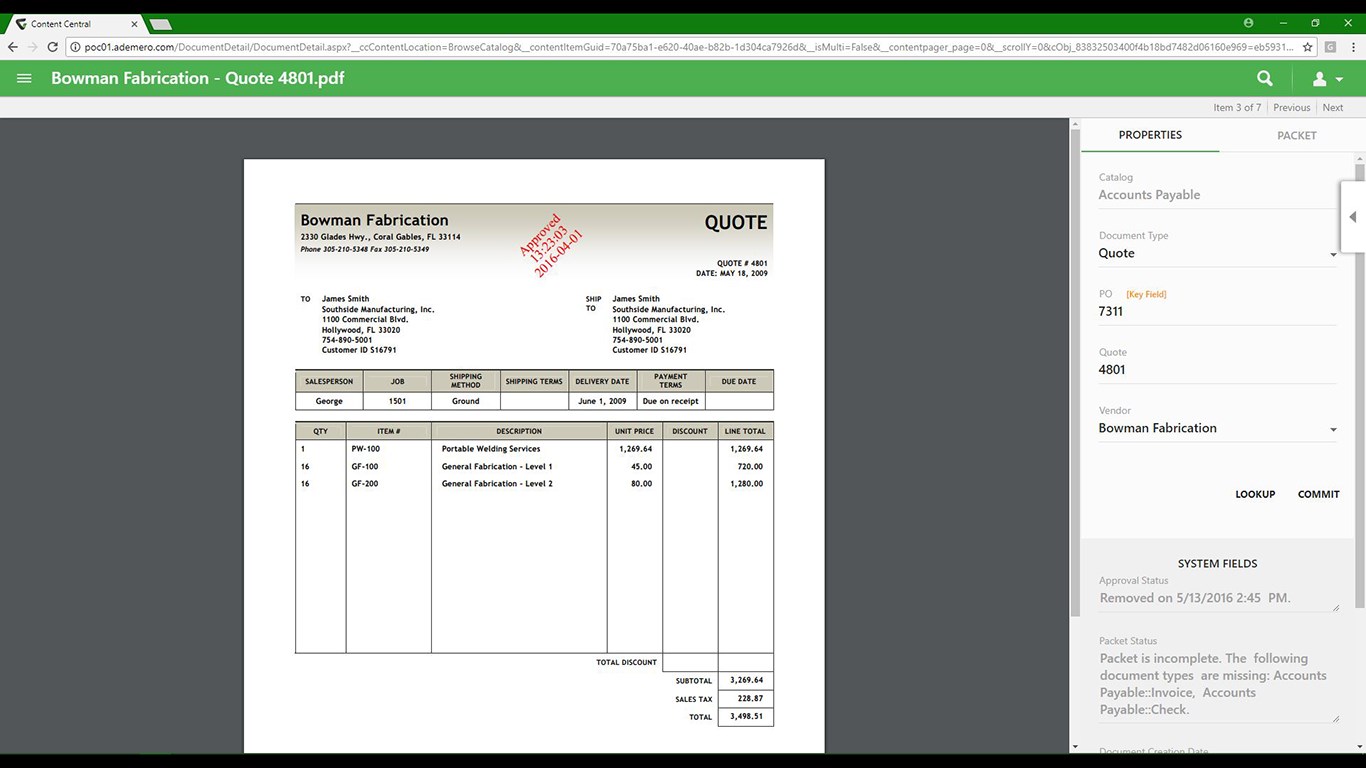Screen dimensions: 1366x768
Task: Click the Chrome profile icon in title bar
Action: click(x=1248, y=23)
